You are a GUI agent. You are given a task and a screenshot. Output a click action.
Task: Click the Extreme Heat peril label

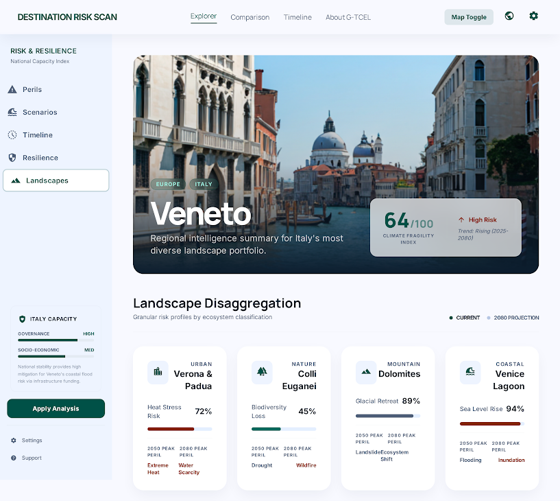(158, 469)
